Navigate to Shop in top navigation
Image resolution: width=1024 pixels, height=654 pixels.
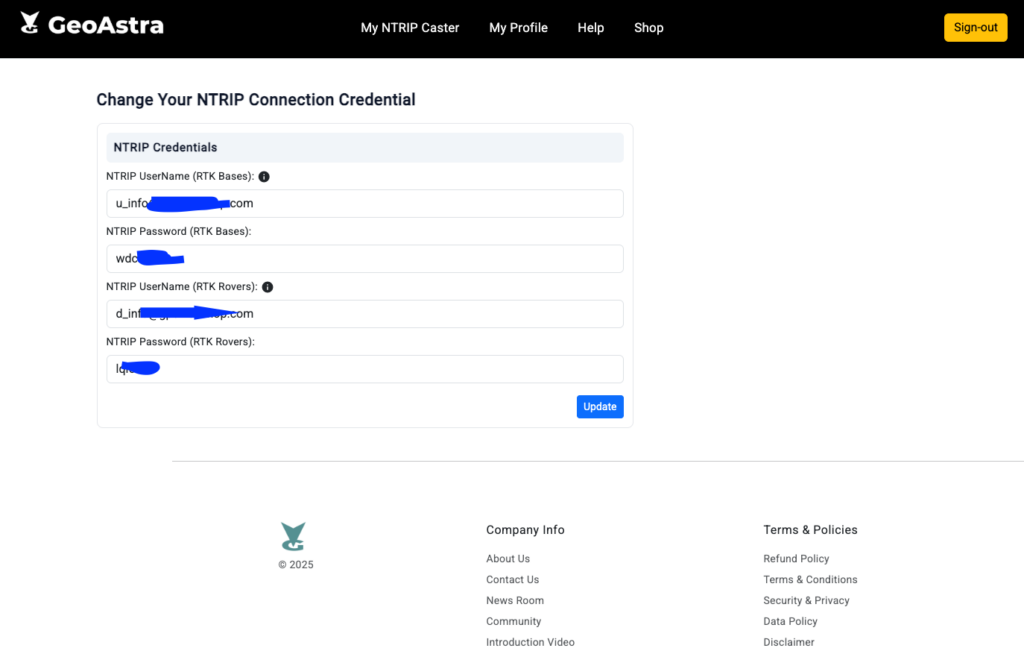649,28
